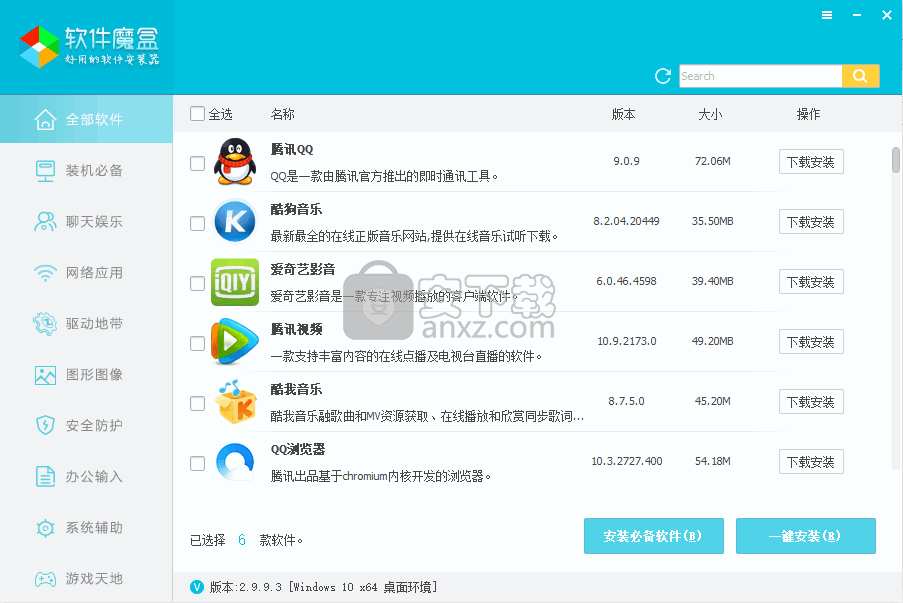903x603 pixels.
Task: Click the gamepad icon for 游戏天地
Action: pyautogui.click(x=45, y=579)
